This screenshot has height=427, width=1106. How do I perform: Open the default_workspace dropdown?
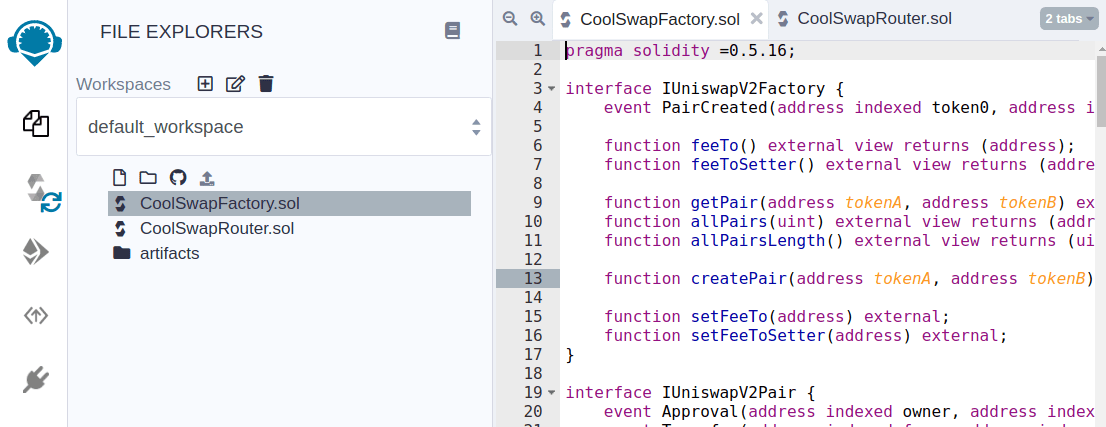(284, 127)
